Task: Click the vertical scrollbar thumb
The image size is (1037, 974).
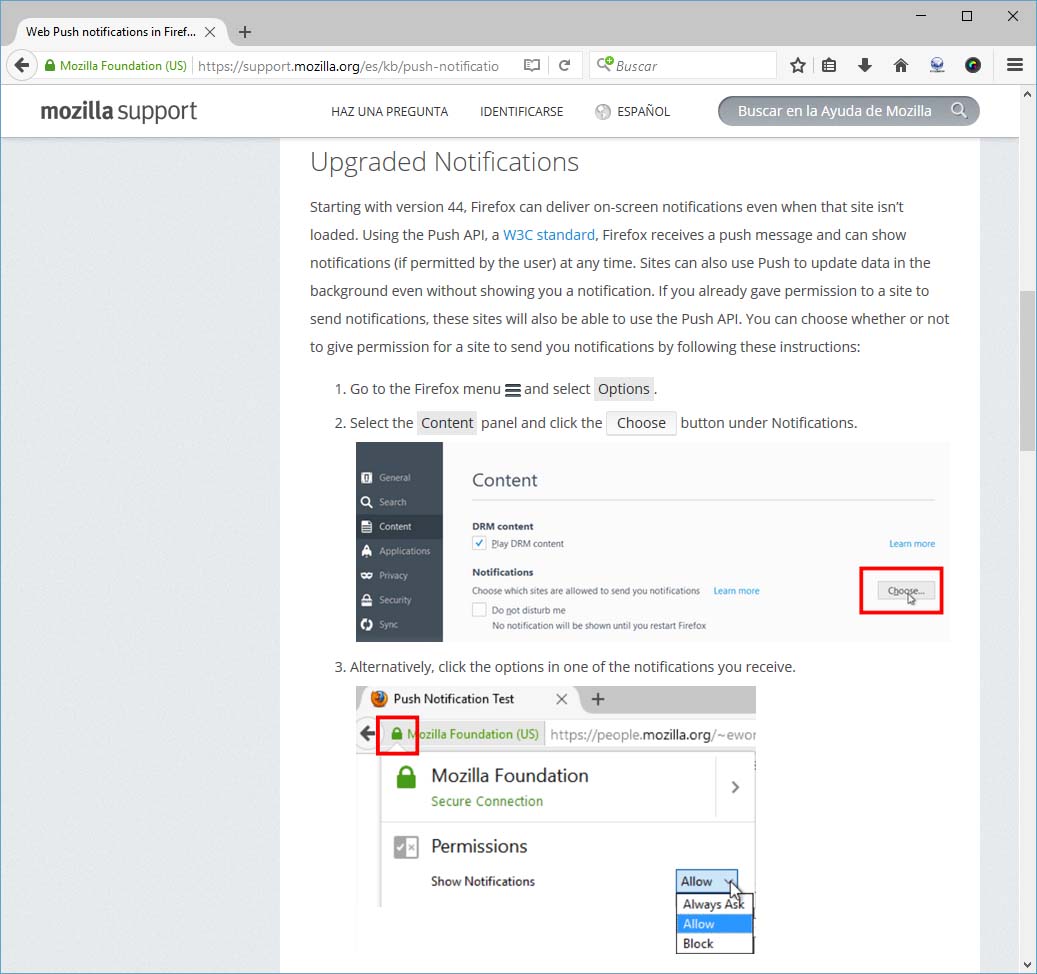Action: point(1026,370)
